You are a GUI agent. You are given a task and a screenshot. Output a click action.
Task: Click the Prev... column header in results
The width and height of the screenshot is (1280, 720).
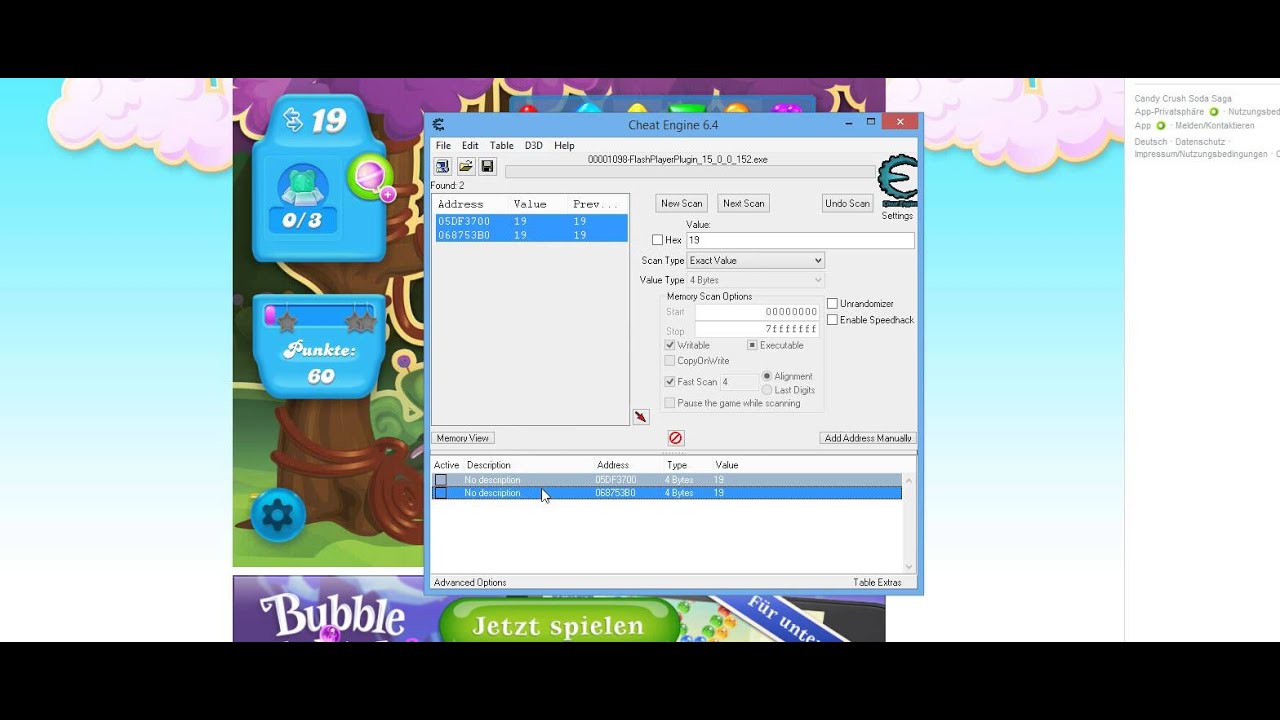pos(596,204)
